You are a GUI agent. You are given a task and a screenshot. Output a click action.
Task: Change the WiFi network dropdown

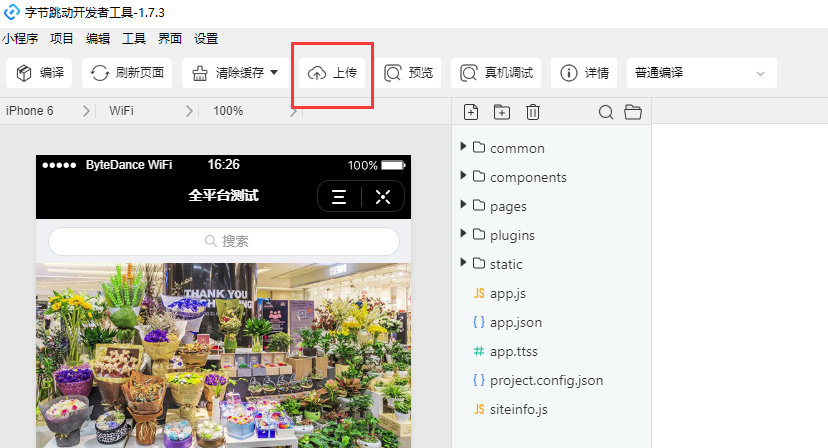pyautogui.click(x=150, y=111)
